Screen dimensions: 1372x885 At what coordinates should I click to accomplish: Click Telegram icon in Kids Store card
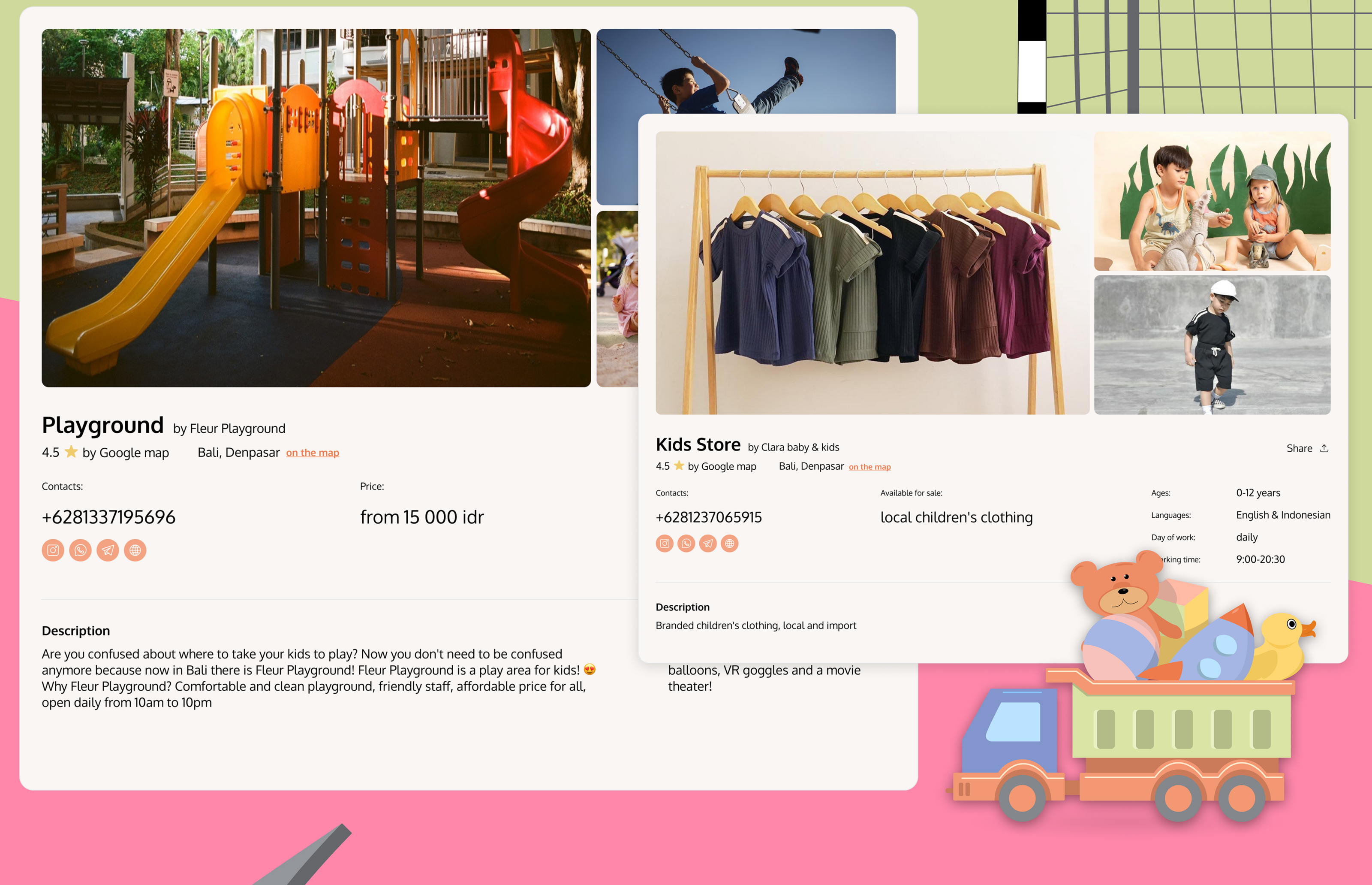pos(707,543)
